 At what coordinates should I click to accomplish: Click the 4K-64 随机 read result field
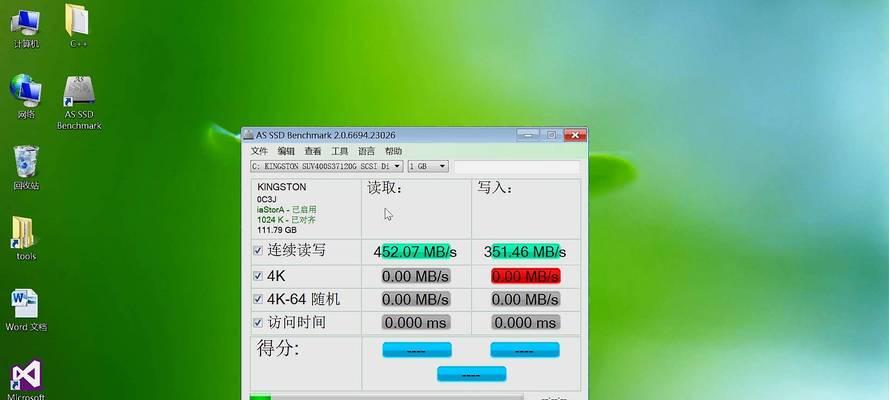(416, 299)
